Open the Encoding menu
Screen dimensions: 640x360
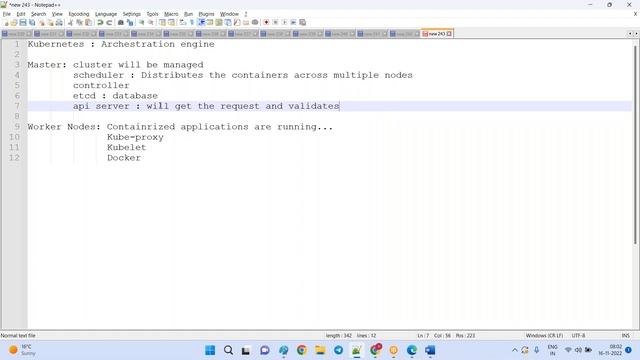click(x=79, y=14)
